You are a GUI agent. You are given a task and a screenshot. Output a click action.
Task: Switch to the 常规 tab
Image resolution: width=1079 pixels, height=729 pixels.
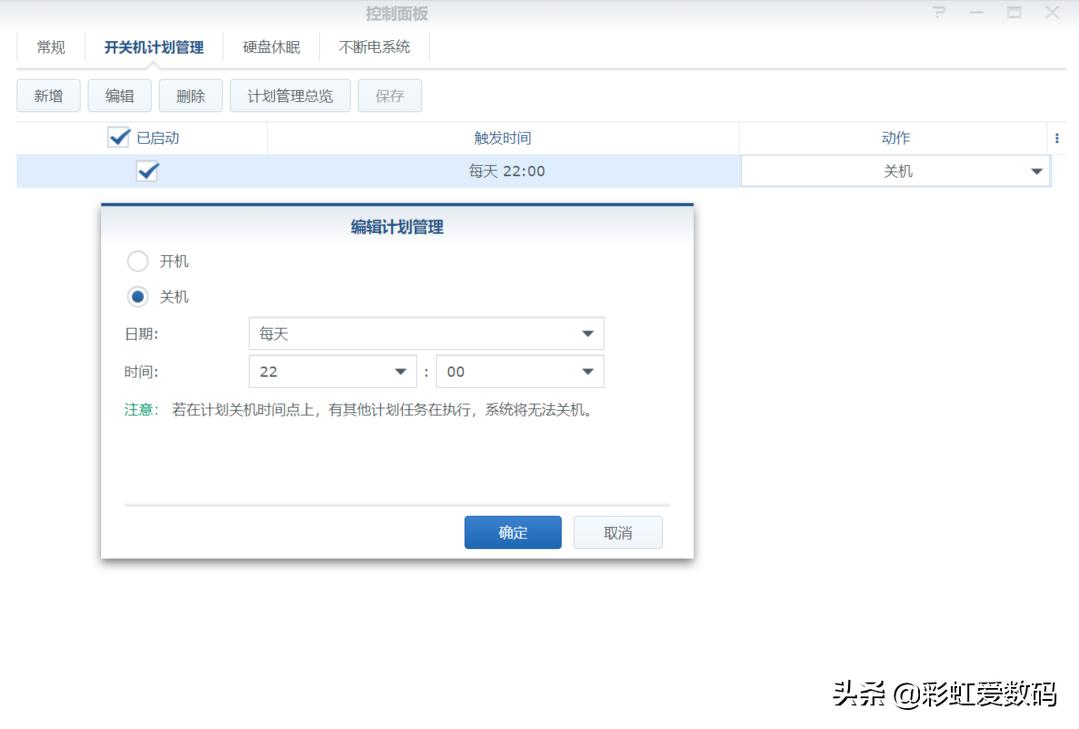[50, 46]
